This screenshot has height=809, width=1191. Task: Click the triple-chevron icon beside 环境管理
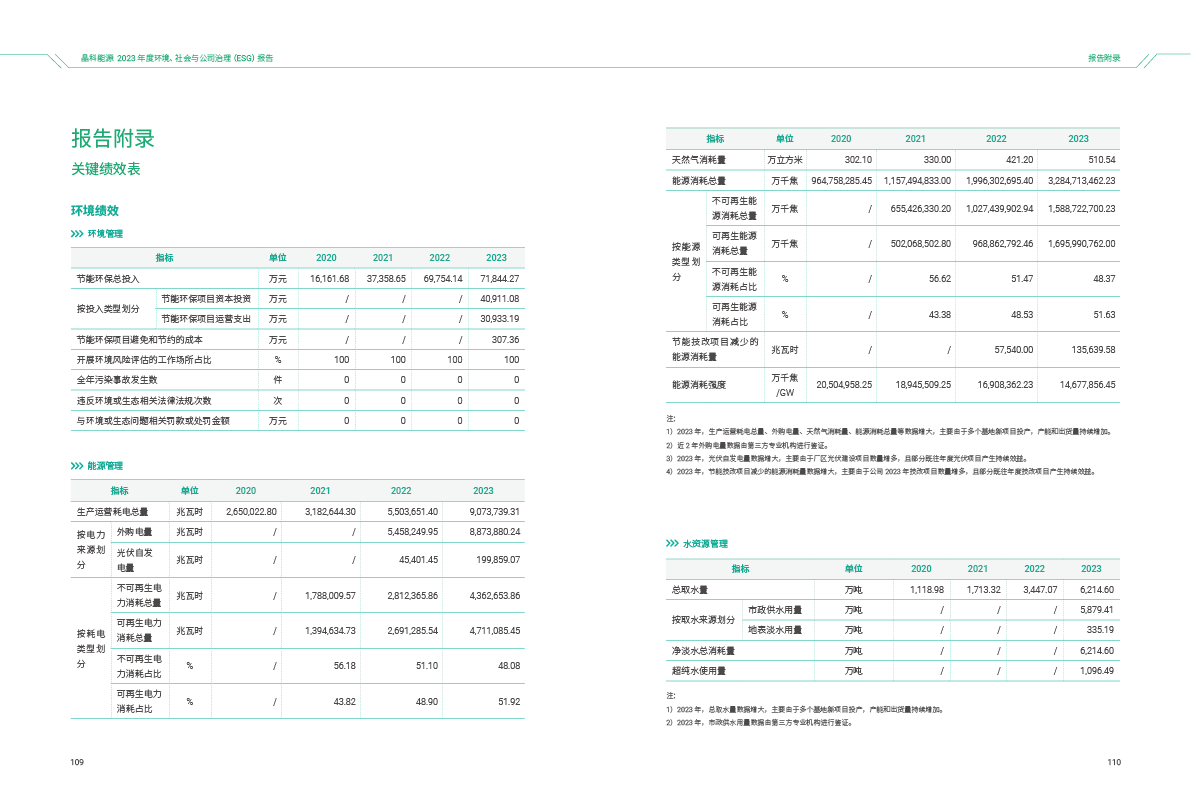pyautogui.click(x=77, y=233)
